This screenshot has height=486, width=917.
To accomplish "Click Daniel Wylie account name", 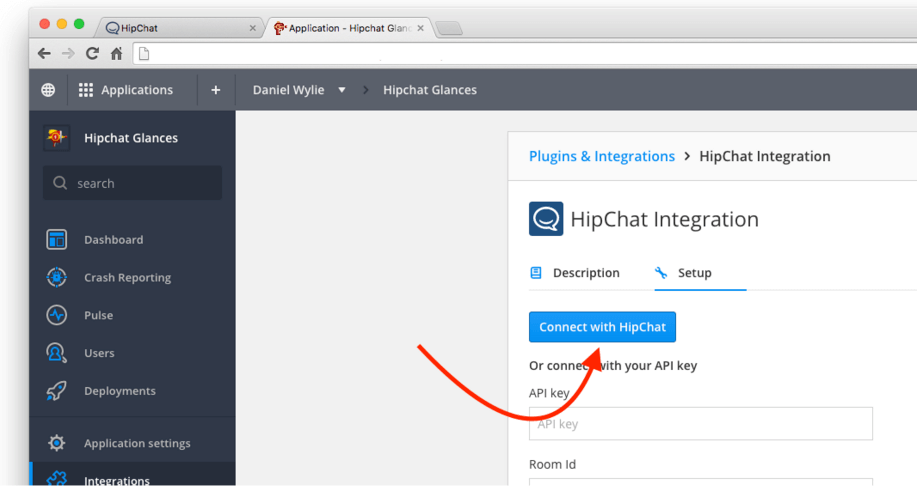I will [288, 90].
